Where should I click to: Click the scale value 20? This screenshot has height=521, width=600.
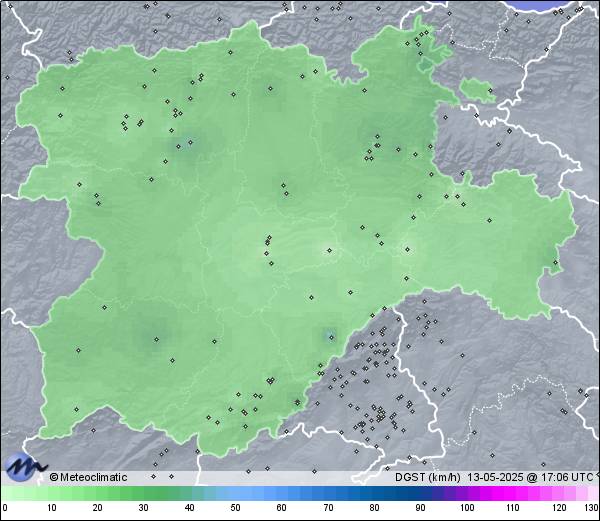(98, 508)
